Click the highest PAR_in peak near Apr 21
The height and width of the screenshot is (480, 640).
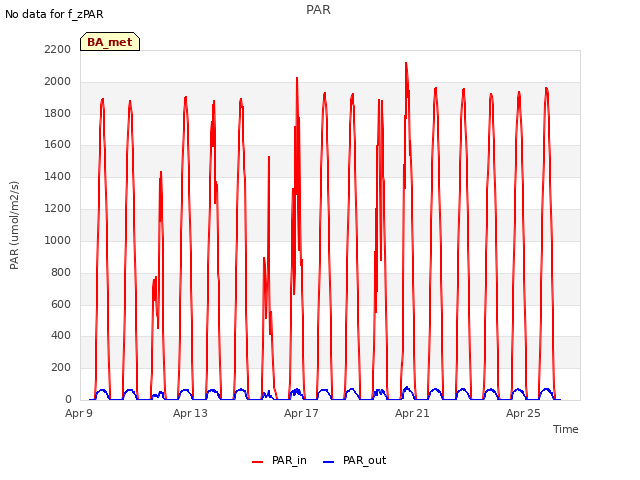(x=406, y=63)
